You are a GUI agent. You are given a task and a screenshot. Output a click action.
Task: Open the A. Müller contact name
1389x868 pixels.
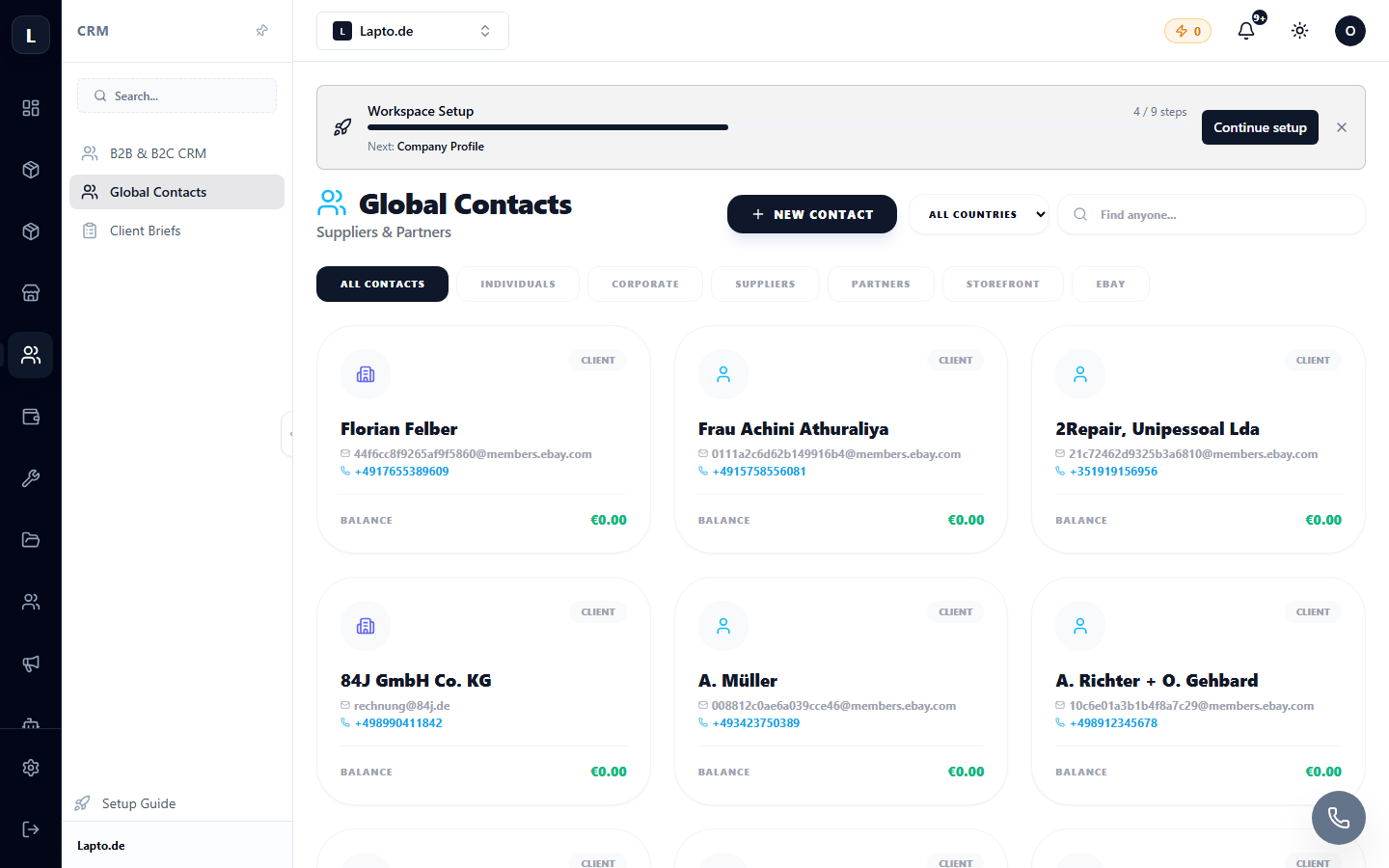coord(738,681)
